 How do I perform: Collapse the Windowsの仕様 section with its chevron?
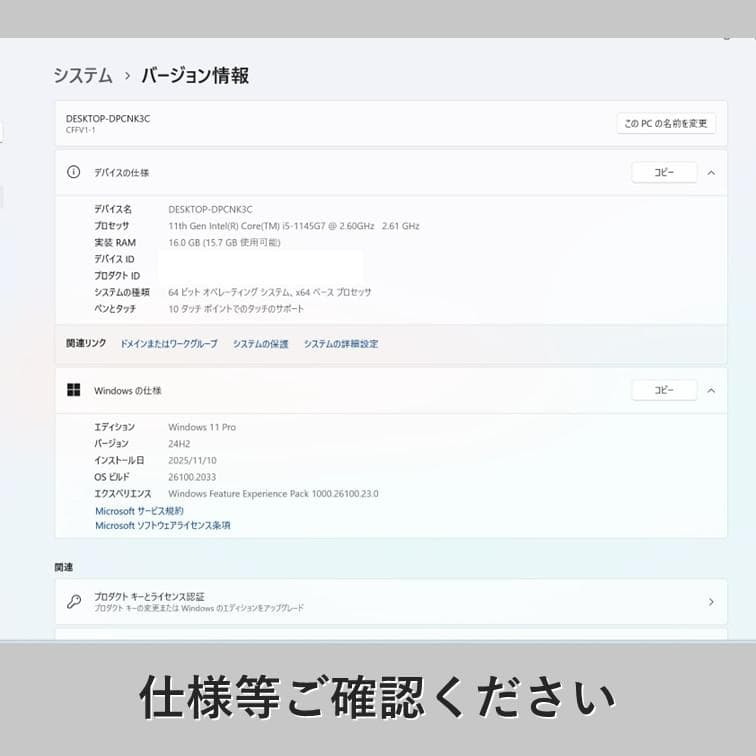711,390
